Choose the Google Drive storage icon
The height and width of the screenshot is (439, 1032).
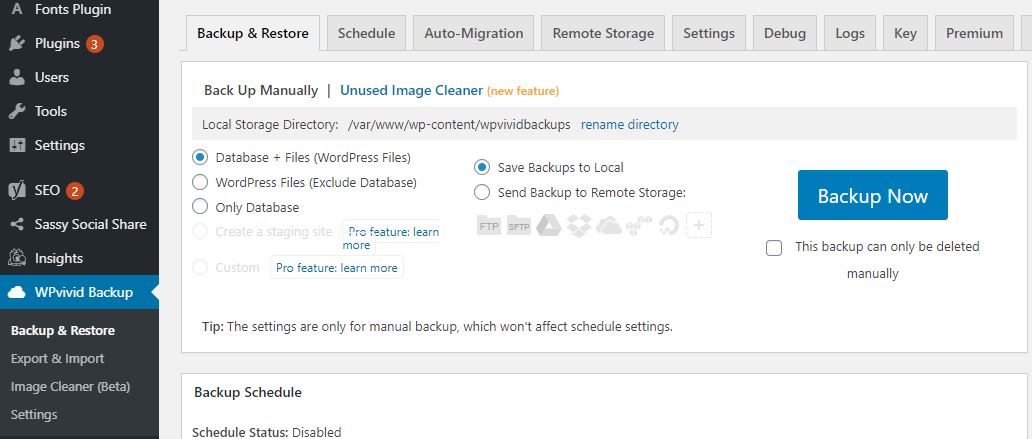pyautogui.click(x=548, y=225)
